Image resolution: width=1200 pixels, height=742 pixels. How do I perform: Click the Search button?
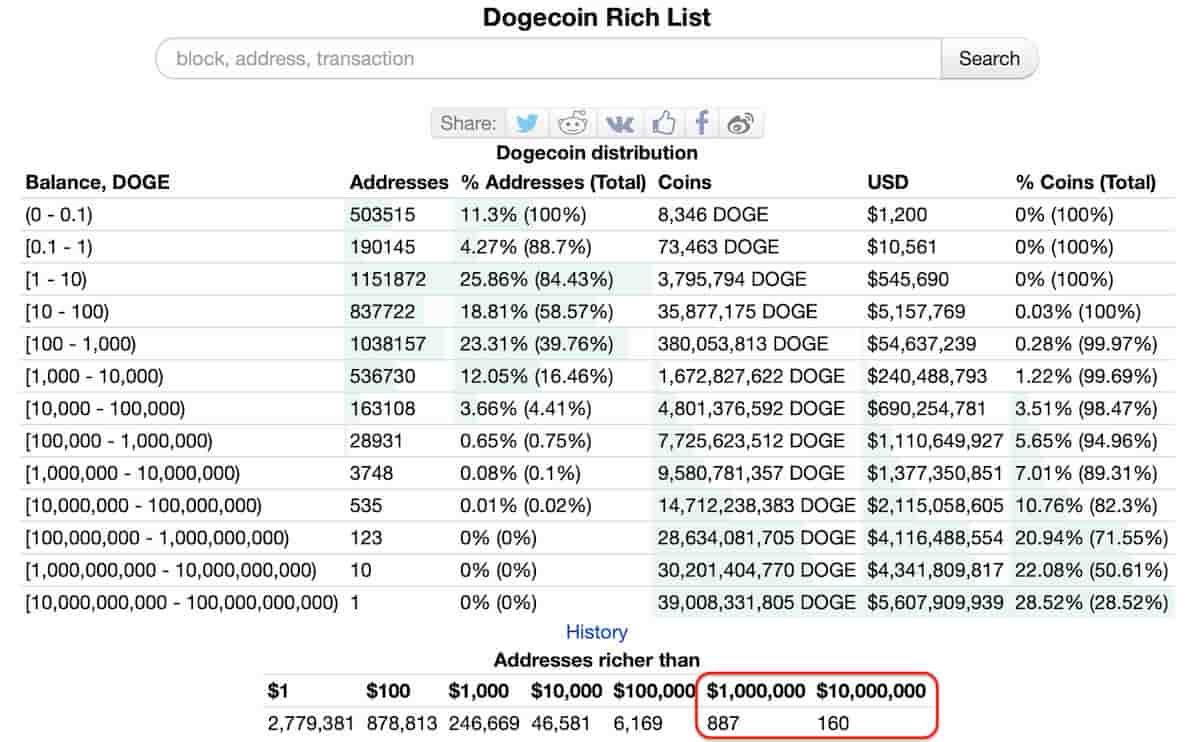coord(989,58)
